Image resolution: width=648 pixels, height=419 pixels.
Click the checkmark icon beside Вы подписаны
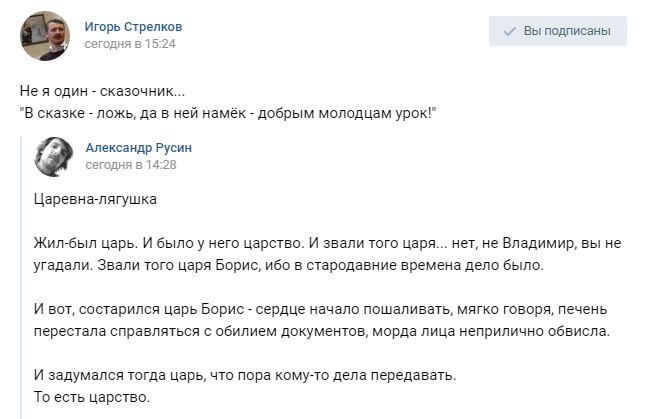click(x=510, y=31)
